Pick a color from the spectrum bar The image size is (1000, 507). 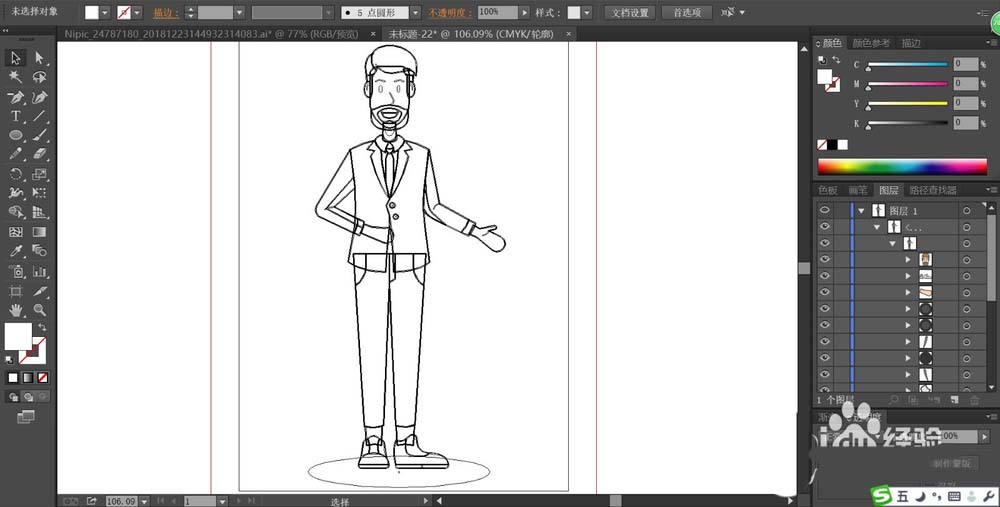902,167
